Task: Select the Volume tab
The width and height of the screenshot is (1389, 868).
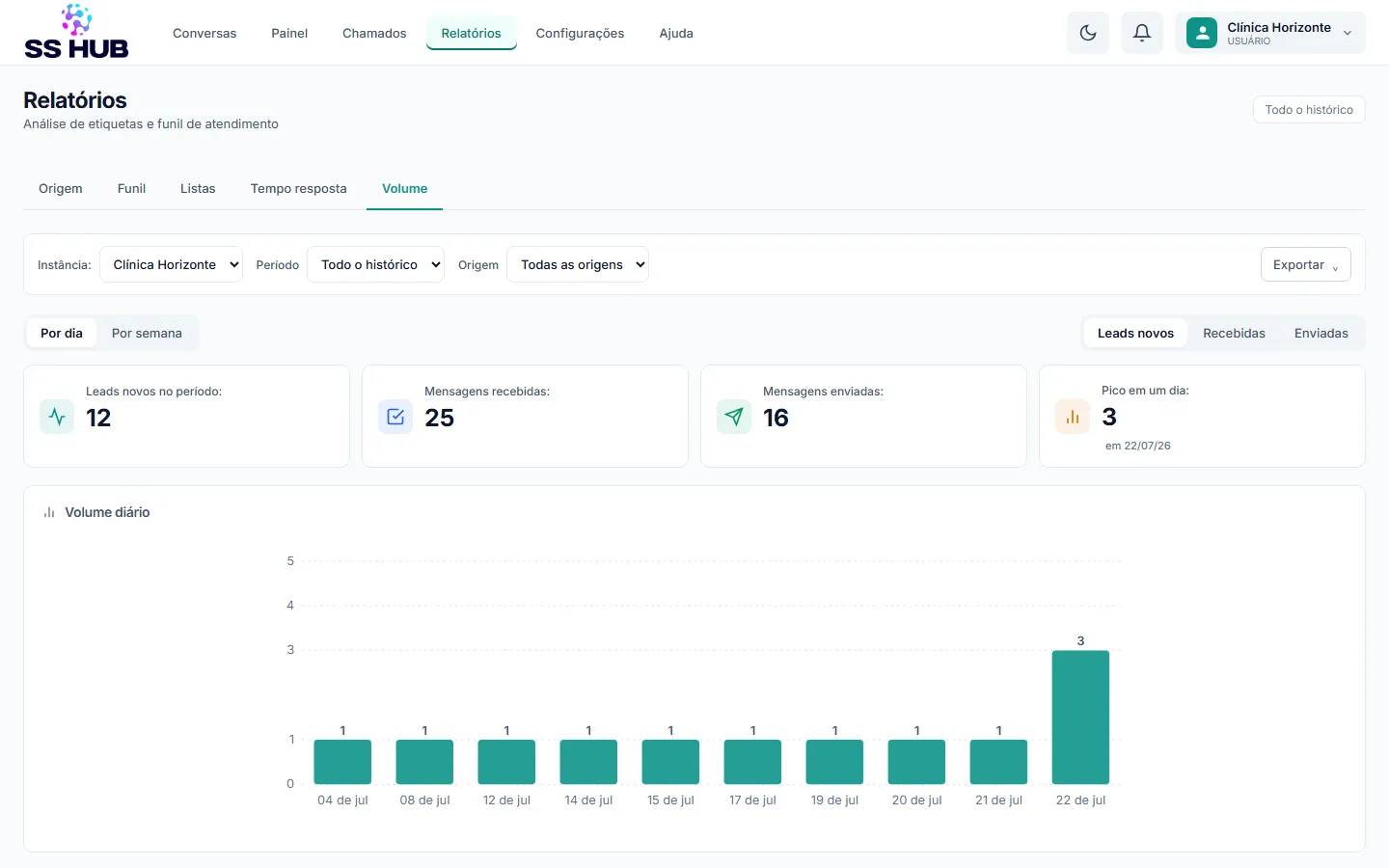Action: point(404,188)
